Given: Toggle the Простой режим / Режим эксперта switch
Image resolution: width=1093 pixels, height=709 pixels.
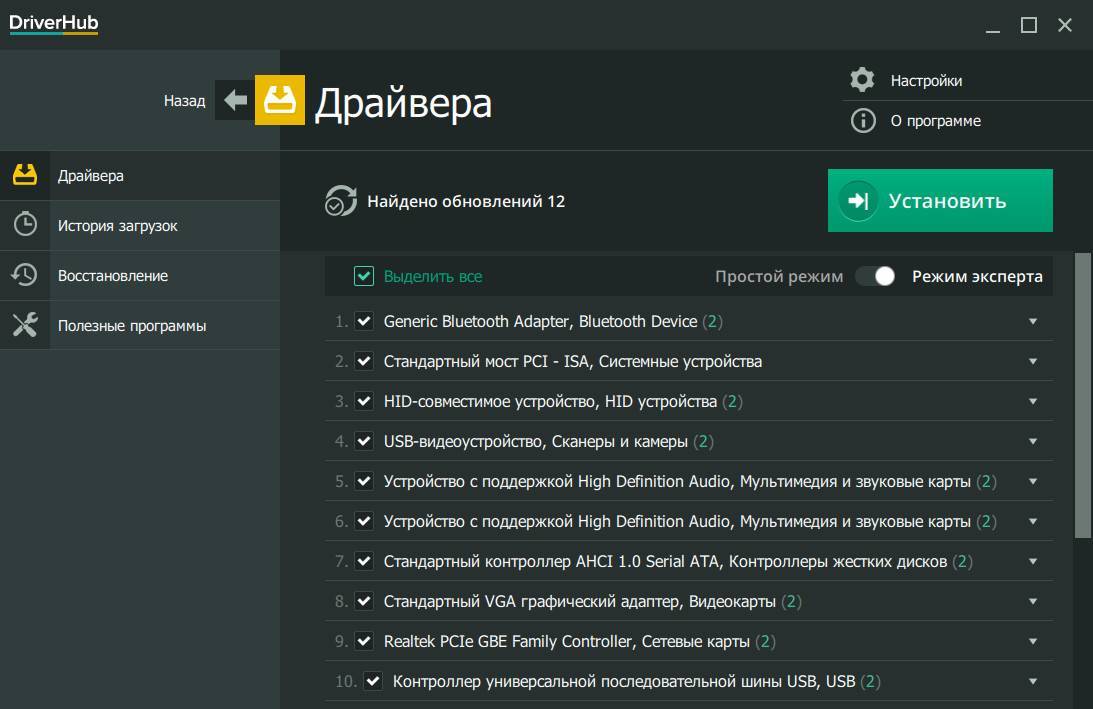Looking at the screenshot, I should [x=875, y=276].
